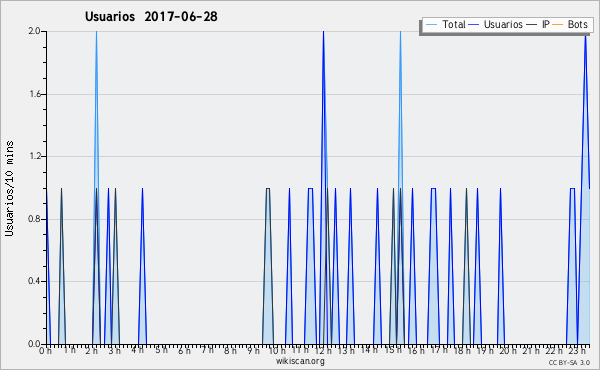Click the Usuarios/10 mins axis label
Viewport: 600px width, 370px height.
[10, 189]
